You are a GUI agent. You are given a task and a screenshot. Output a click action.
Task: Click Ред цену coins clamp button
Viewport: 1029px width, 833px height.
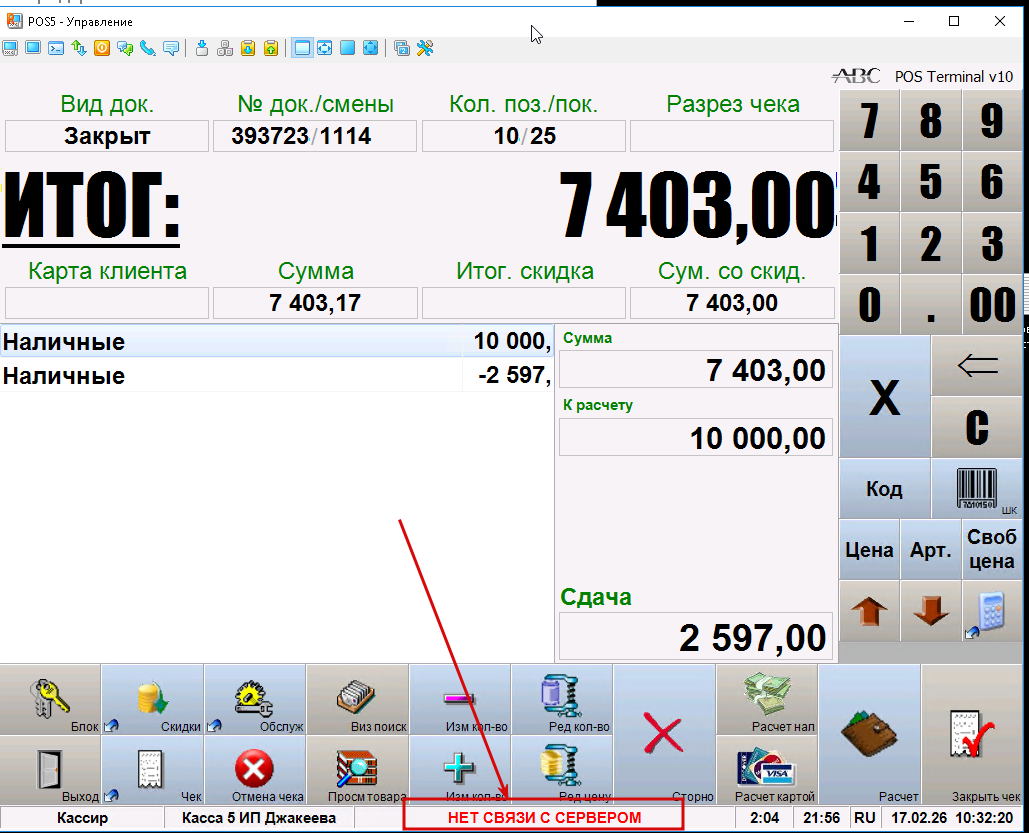pyautogui.click(x=562, y=770)
